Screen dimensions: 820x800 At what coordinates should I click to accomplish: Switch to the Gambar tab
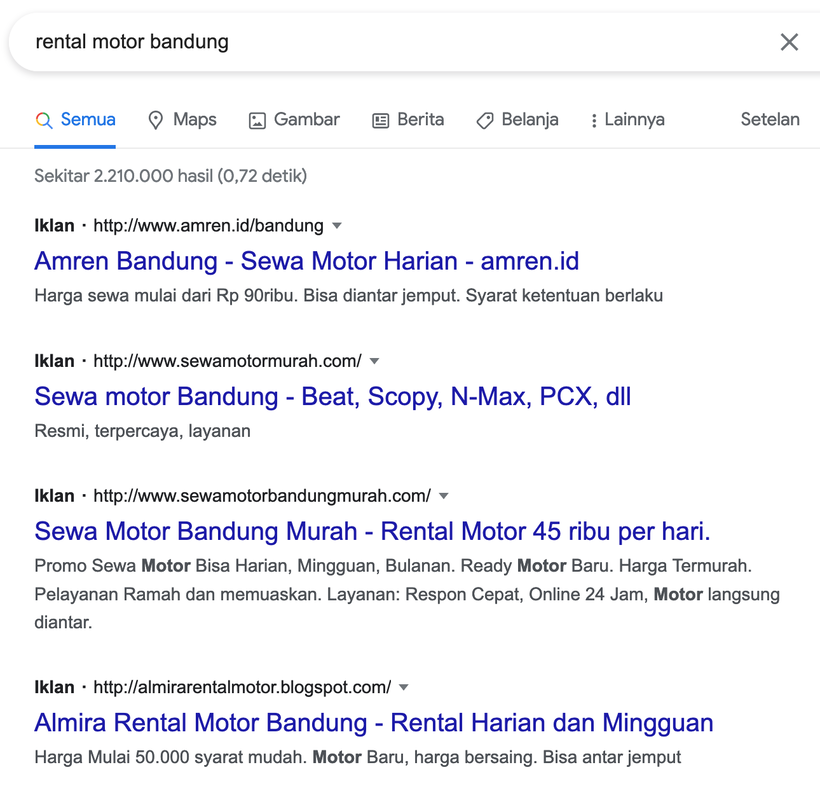click(x=306, y=120)
